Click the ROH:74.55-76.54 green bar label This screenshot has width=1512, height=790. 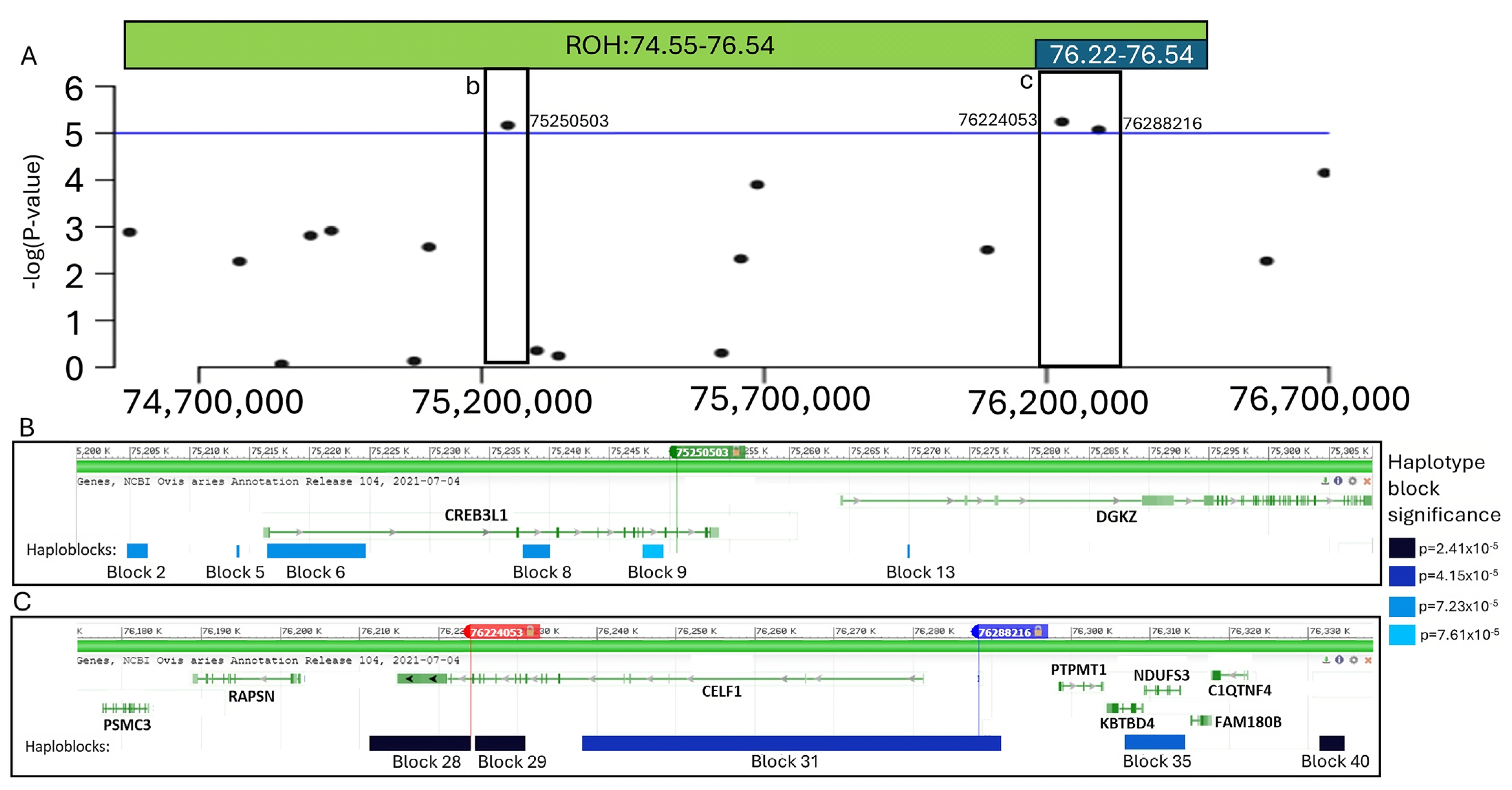(670, 45)
